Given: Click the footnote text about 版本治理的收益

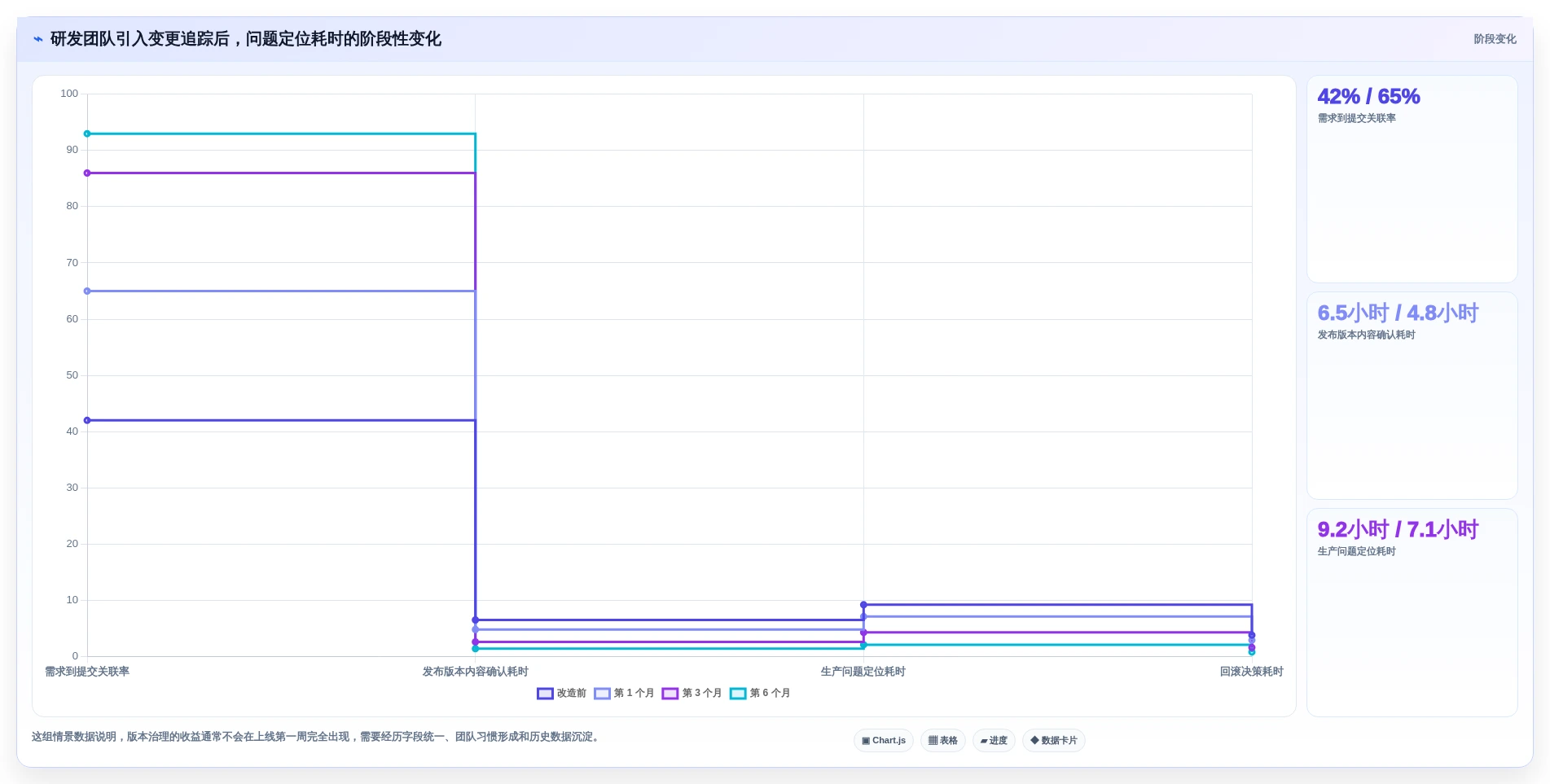Looking at the screenshot, I should [x=318, y=737].
